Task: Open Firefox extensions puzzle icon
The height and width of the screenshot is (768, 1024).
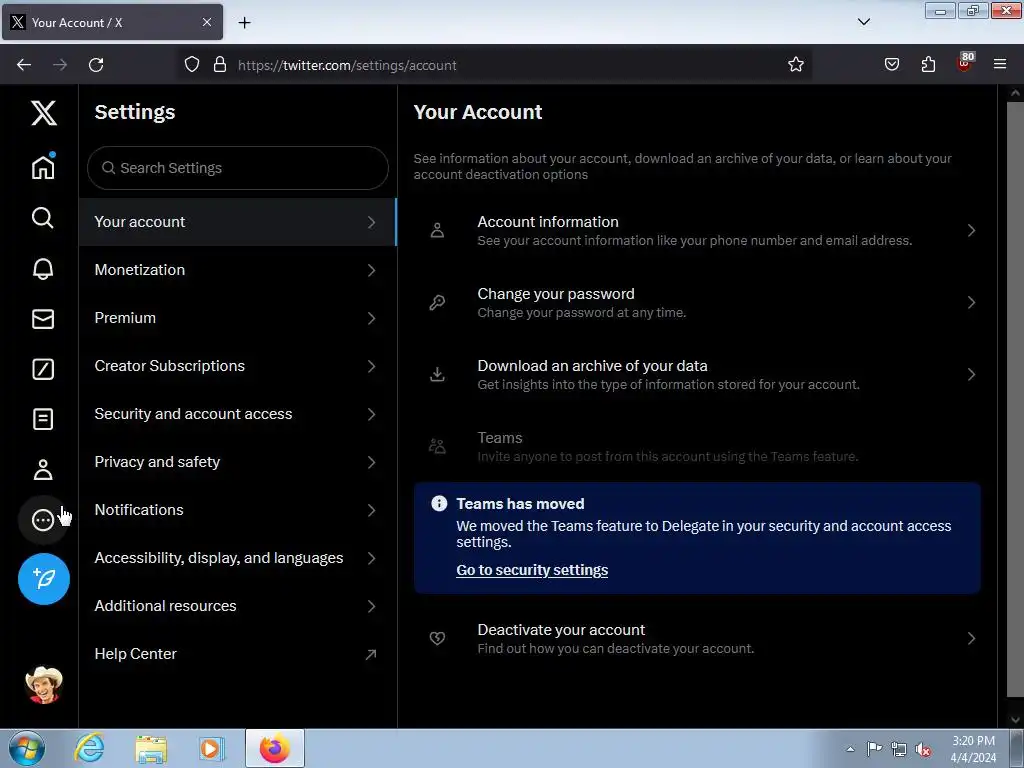Action: coord(928,64)
